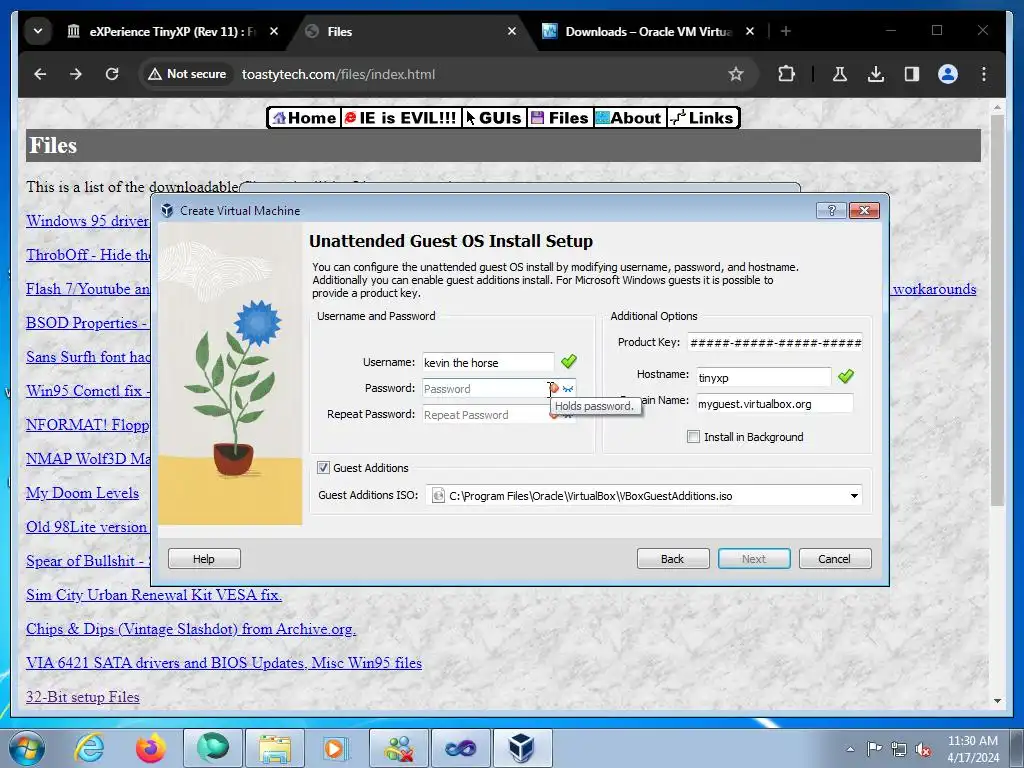Viewport: 1024px width, 768px height.
Task: Open the tab search chevron button
Action: click(38, 31)
